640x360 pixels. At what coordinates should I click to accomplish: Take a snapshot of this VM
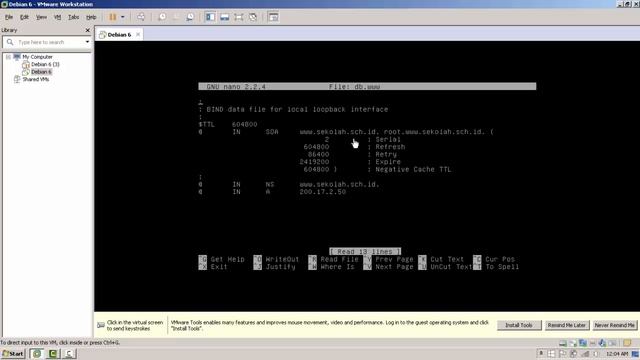tap(162, 17)
